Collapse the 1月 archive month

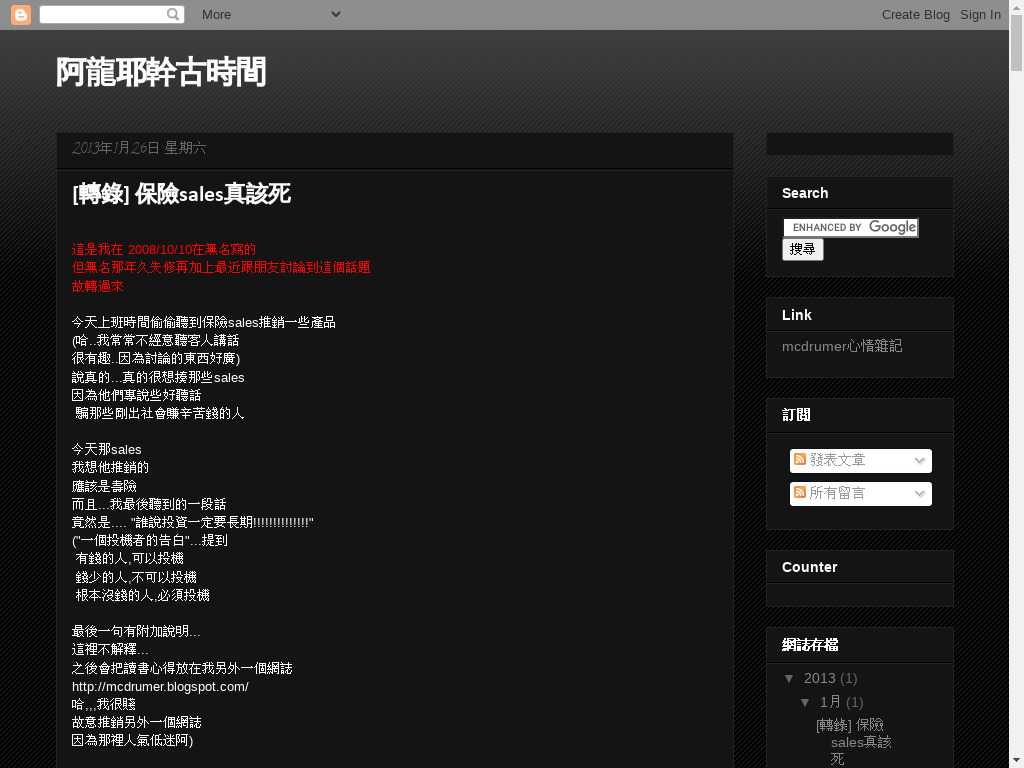point(806,702)
